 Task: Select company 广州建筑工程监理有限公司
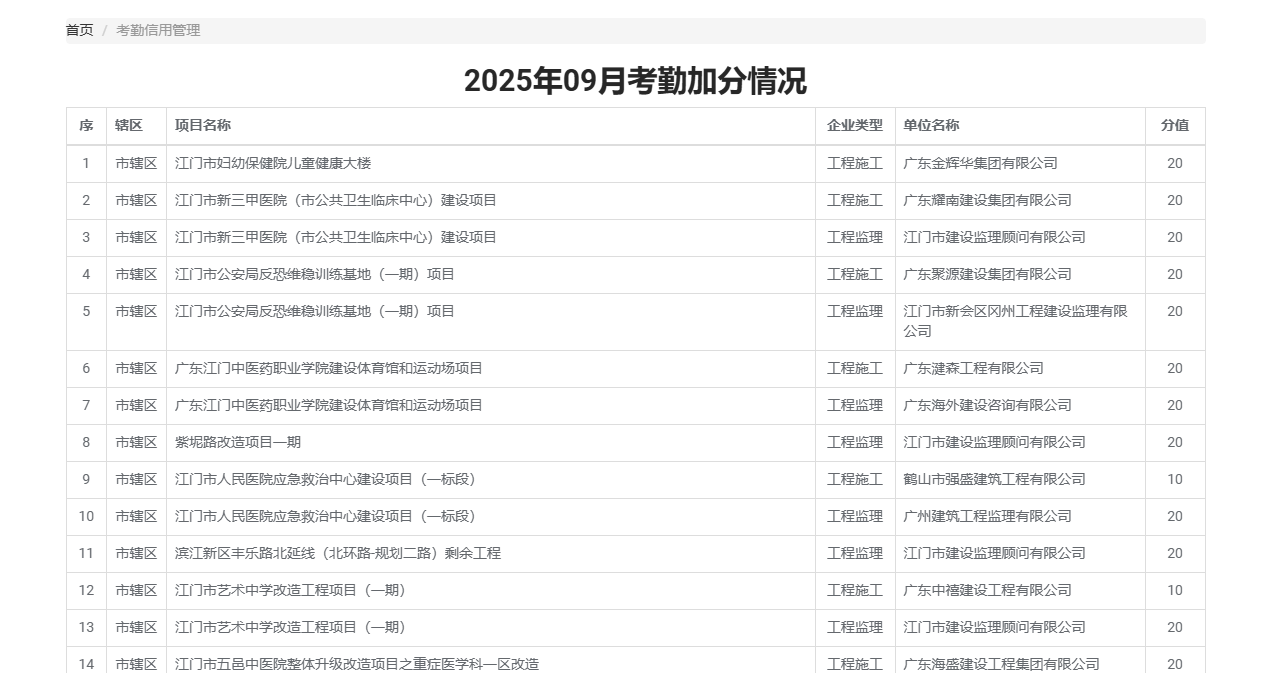click(987, 517)
